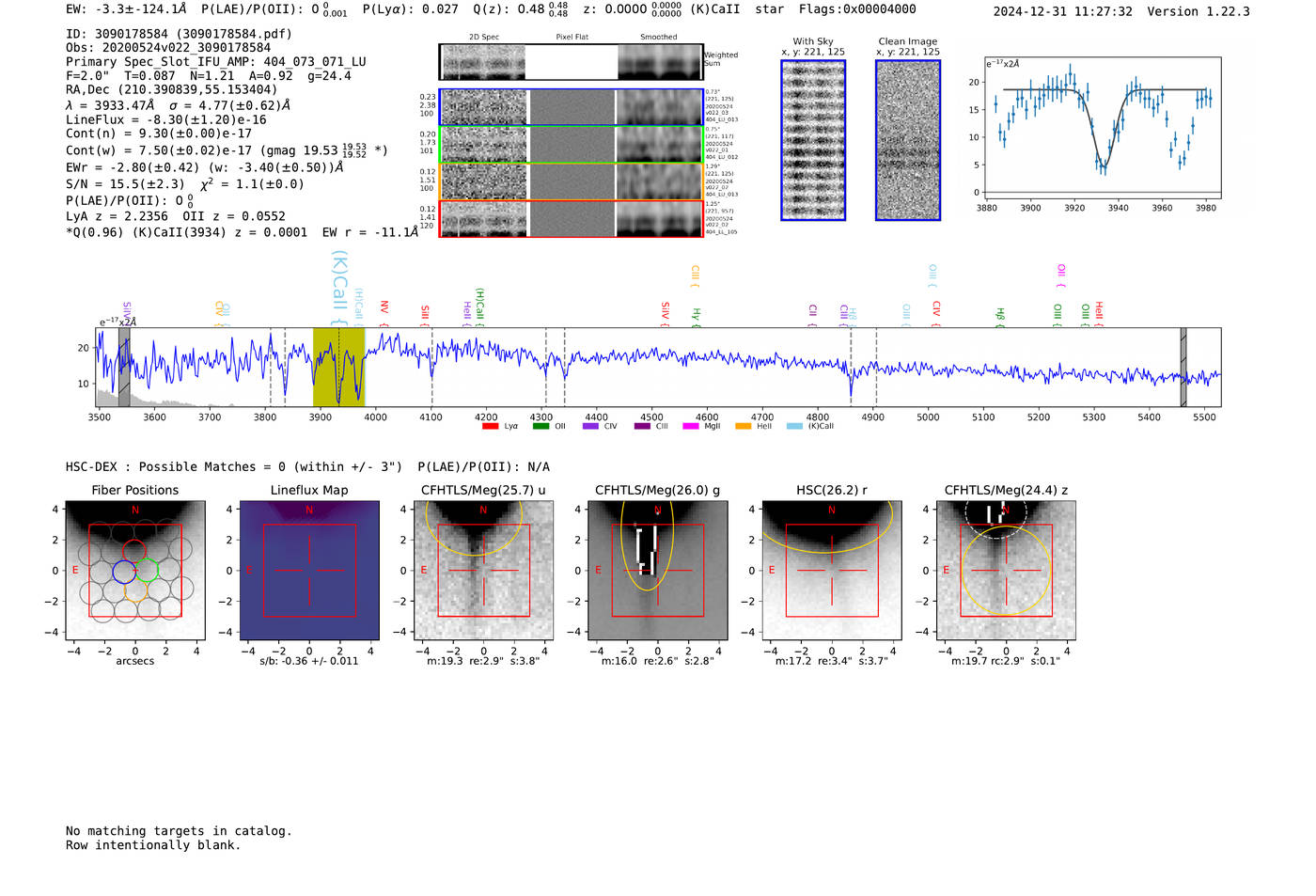This screenshot has width=1316, height=896.
Task: Click the S/N = 15.5(±2.3) value
Action: coord(125,184)
